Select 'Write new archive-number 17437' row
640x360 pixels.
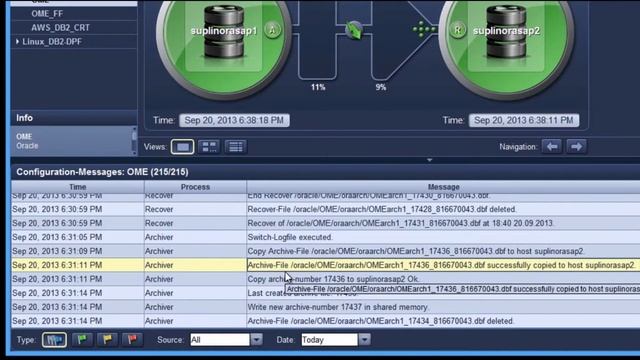point(326,307)
